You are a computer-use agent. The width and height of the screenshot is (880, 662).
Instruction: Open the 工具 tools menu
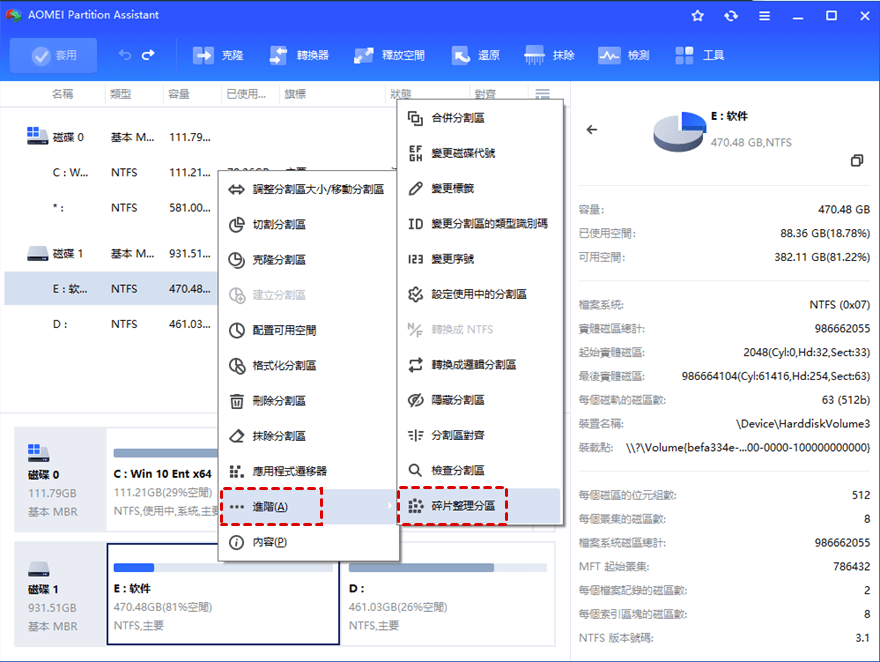(x=699, y=55)
